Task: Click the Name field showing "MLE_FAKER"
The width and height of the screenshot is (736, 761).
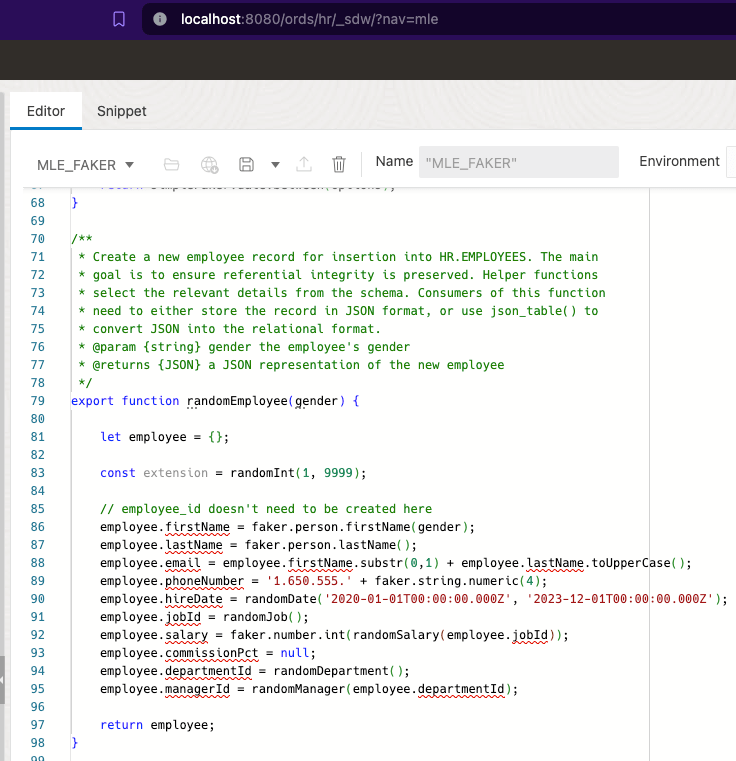Action: [x=518, y=162]
